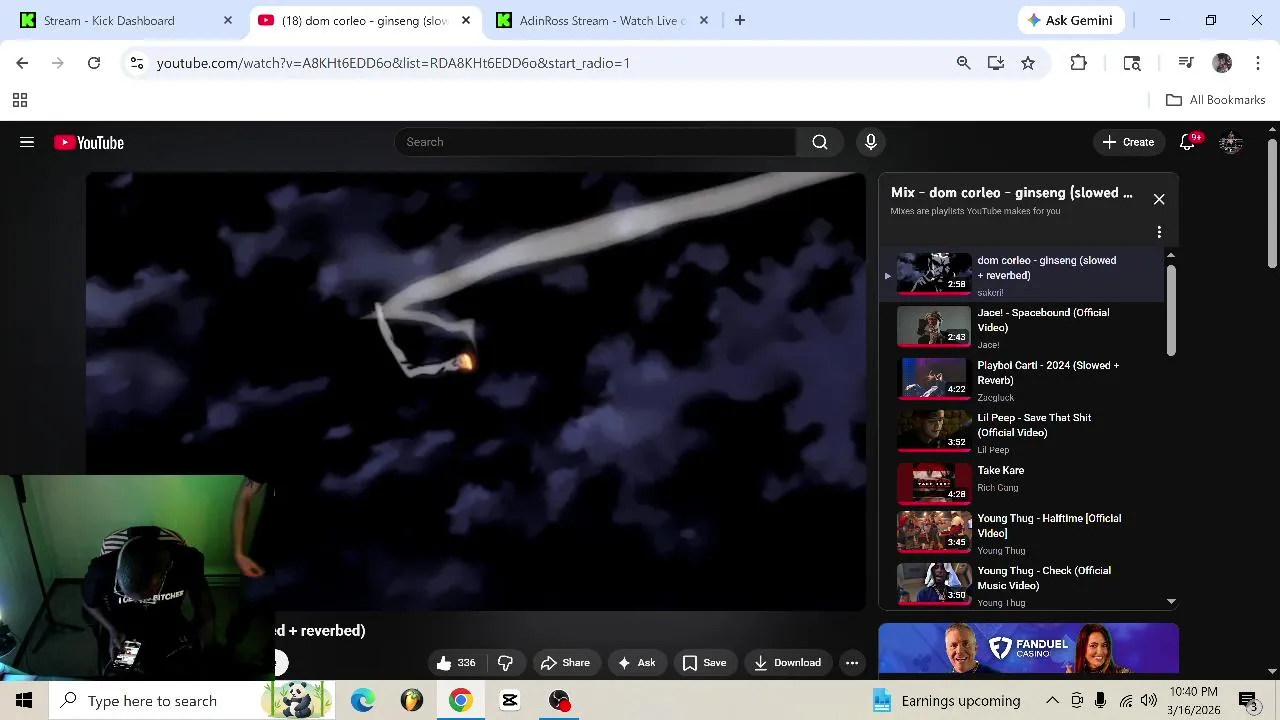Open YouTube notifications bell
This screenshot has width=1280, height=720.
(x=1188, y=142)
